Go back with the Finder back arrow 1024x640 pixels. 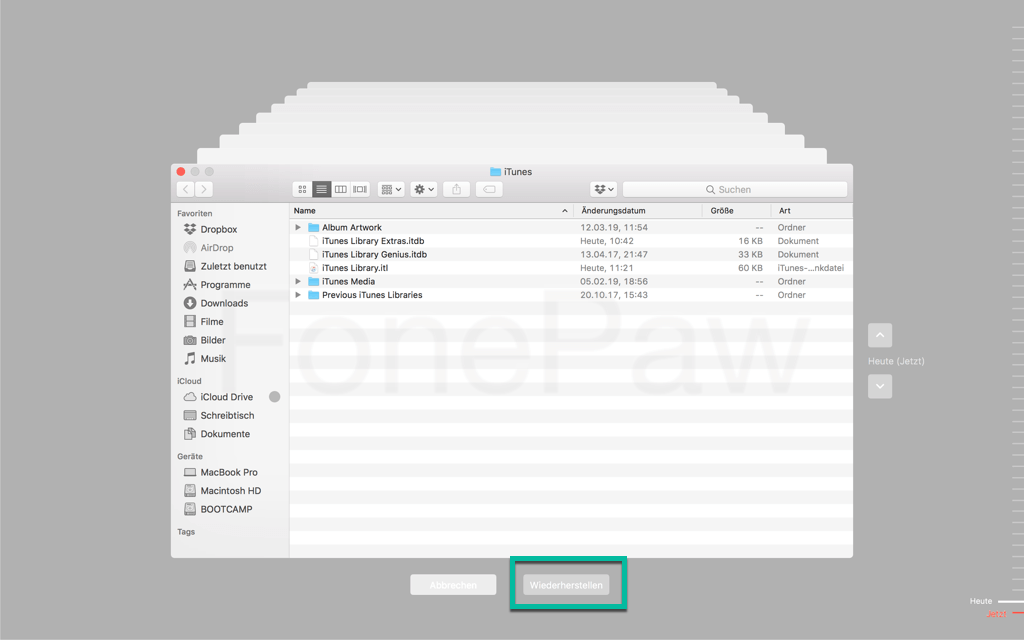(185, 189)
